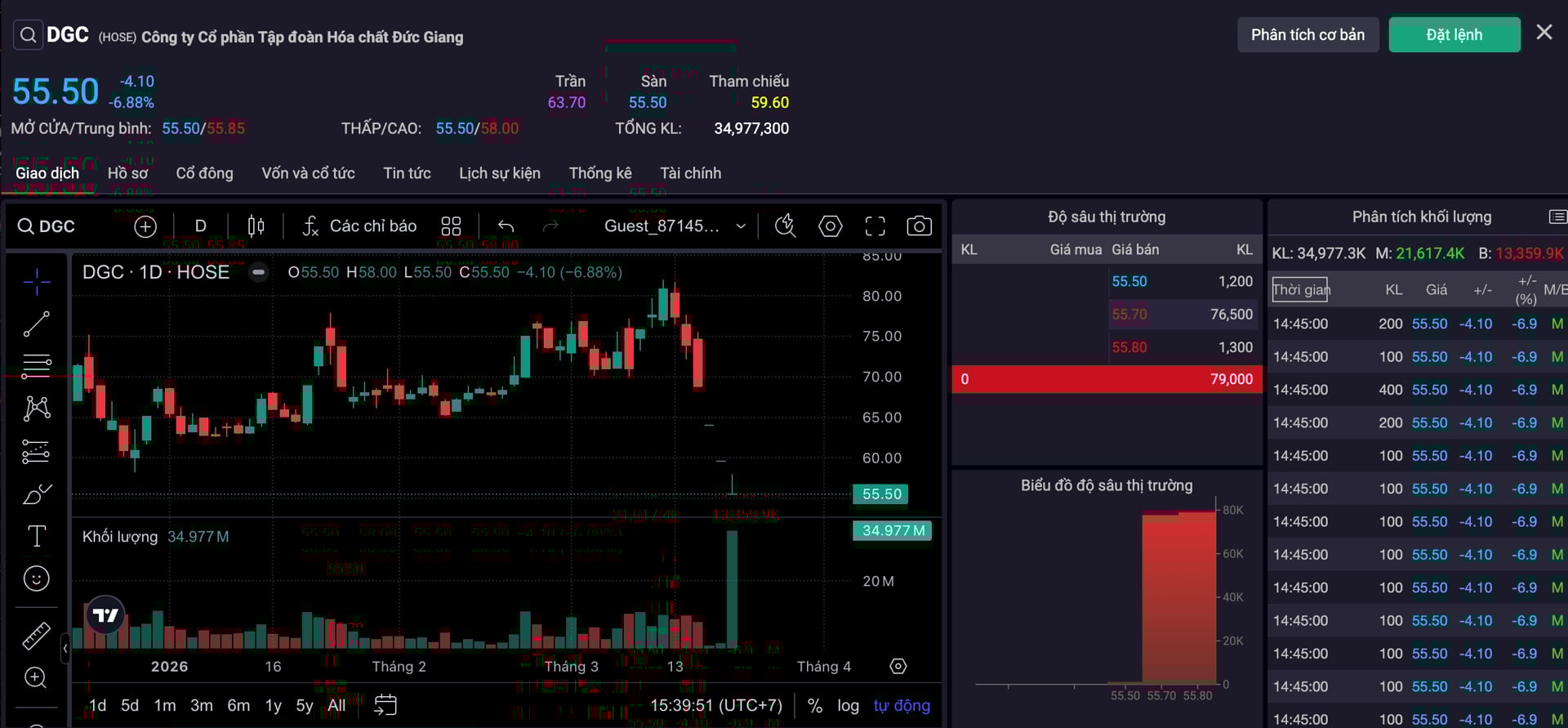Toggle percent scale on chart
This screenshot has width=1568, height=728.
pyautogui.click(x=814, y=705)
